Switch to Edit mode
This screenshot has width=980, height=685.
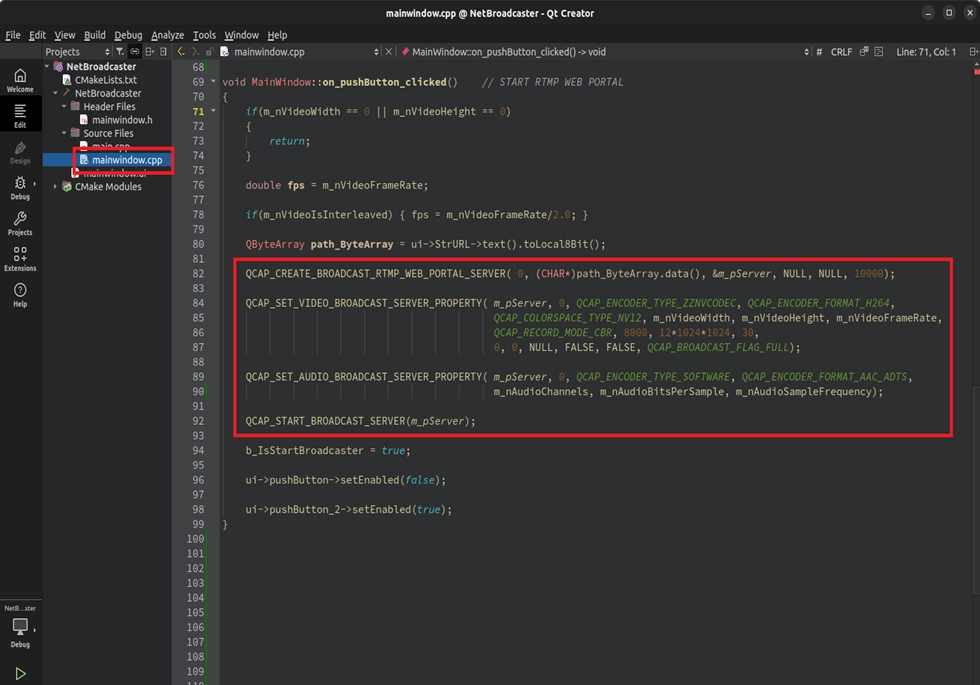point(20,116)
